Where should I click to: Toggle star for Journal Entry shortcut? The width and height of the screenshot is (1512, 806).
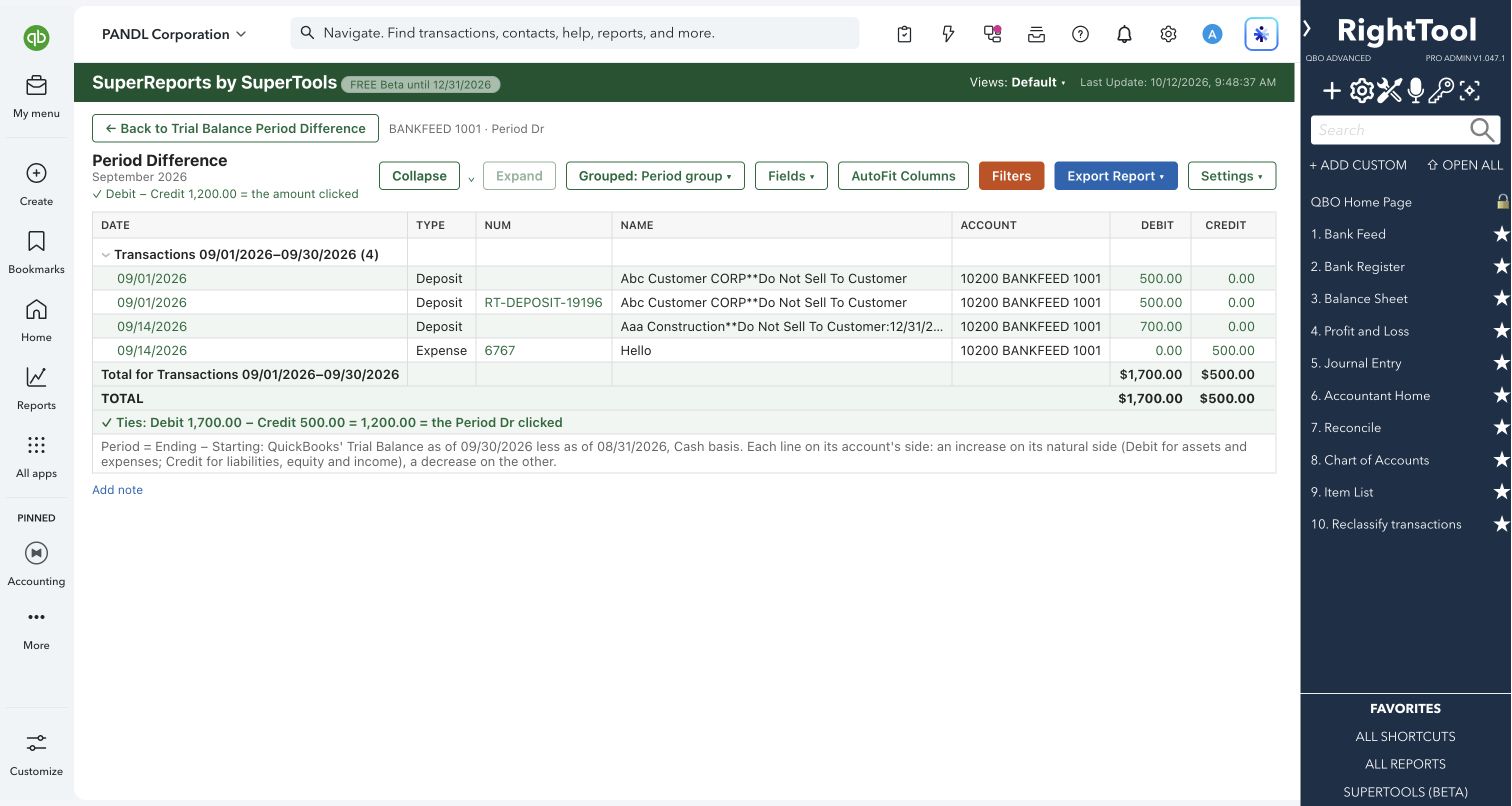click(1501, 363)
